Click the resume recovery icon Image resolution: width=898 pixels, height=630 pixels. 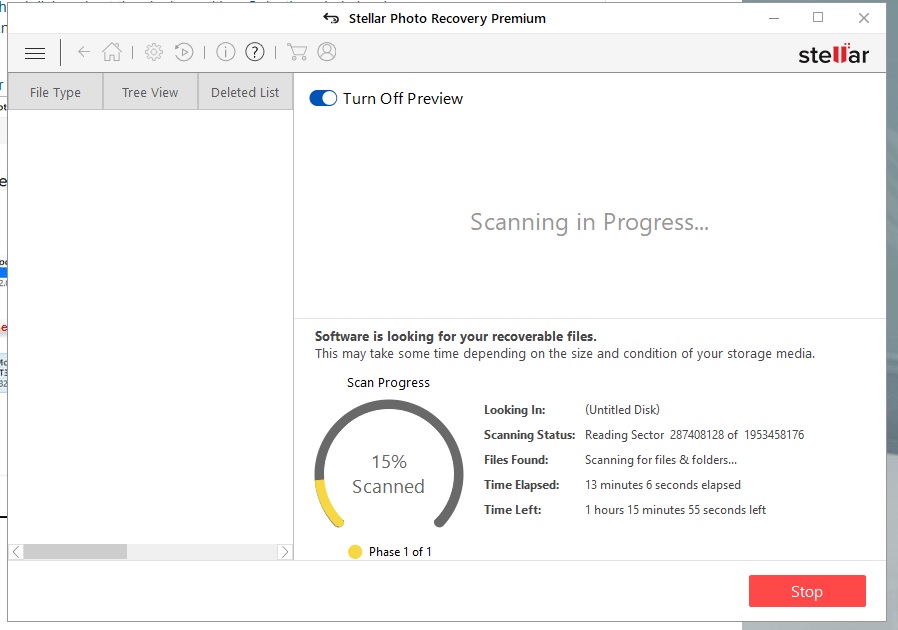(x=184, y=52)
